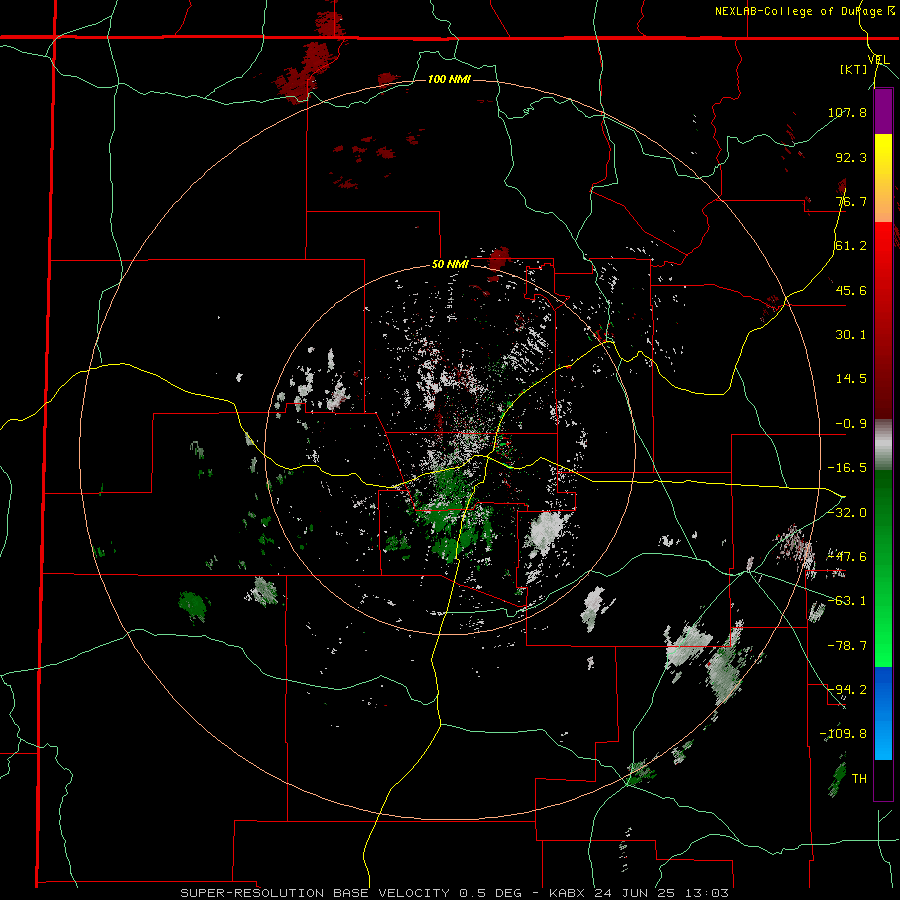The width and height of the screenshot is (900, 900).
Task: Click the -94.2 legend value
Action: [847, 690]
